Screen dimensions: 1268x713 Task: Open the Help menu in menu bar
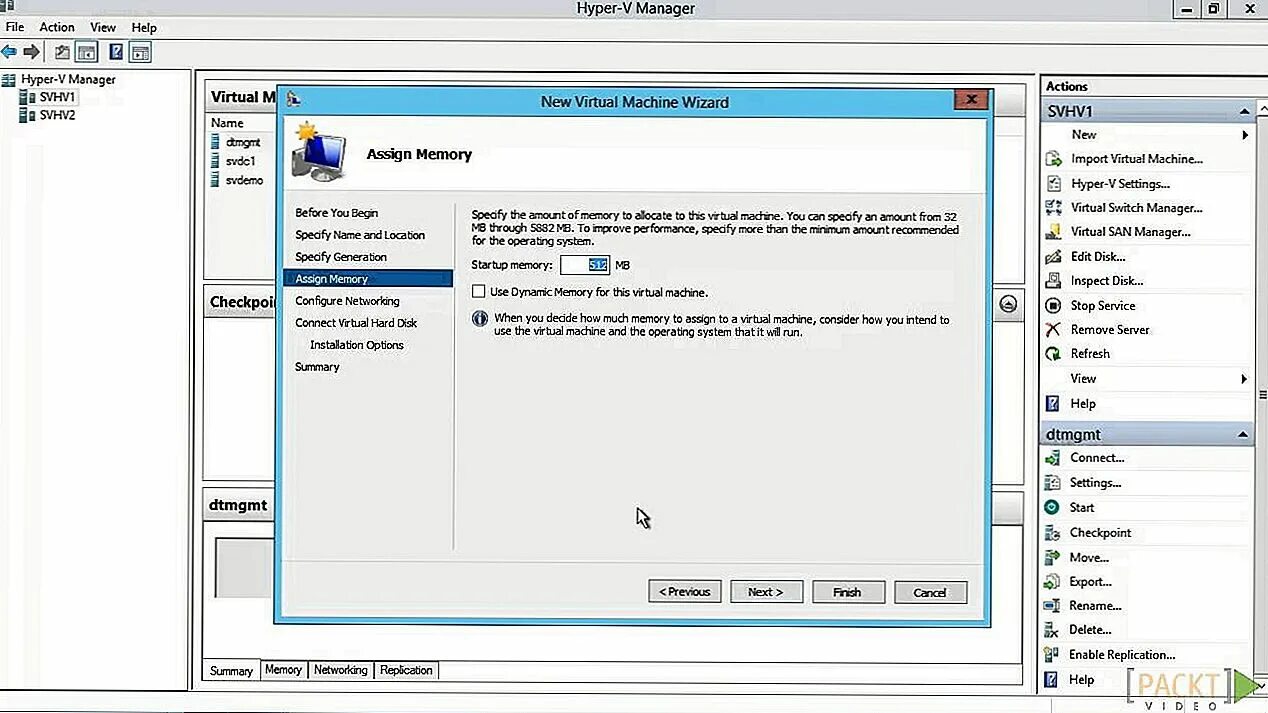144,27
